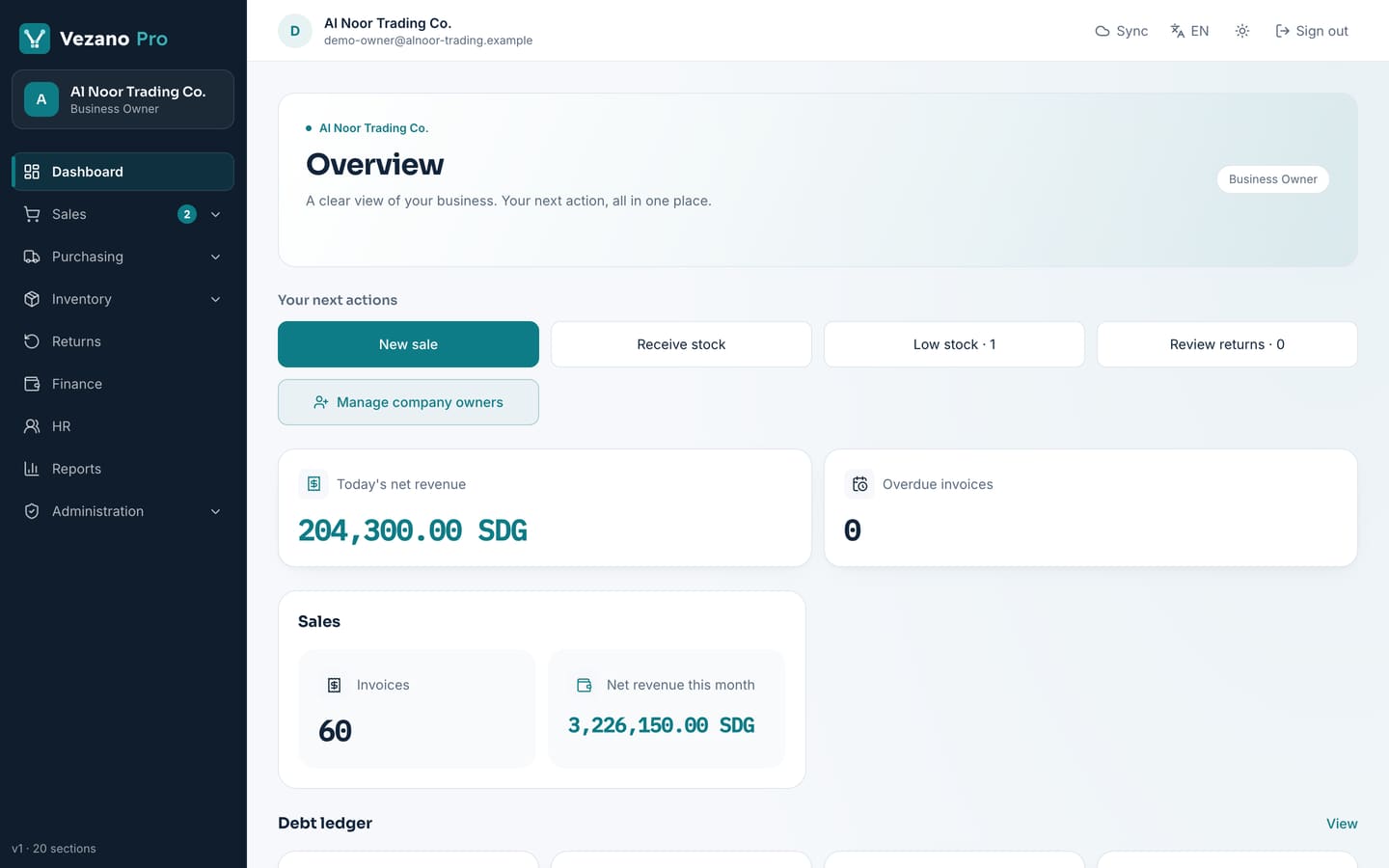Click the avatar A in company card
Viewport: 1389px width, 868px height.
coord(41,99)
